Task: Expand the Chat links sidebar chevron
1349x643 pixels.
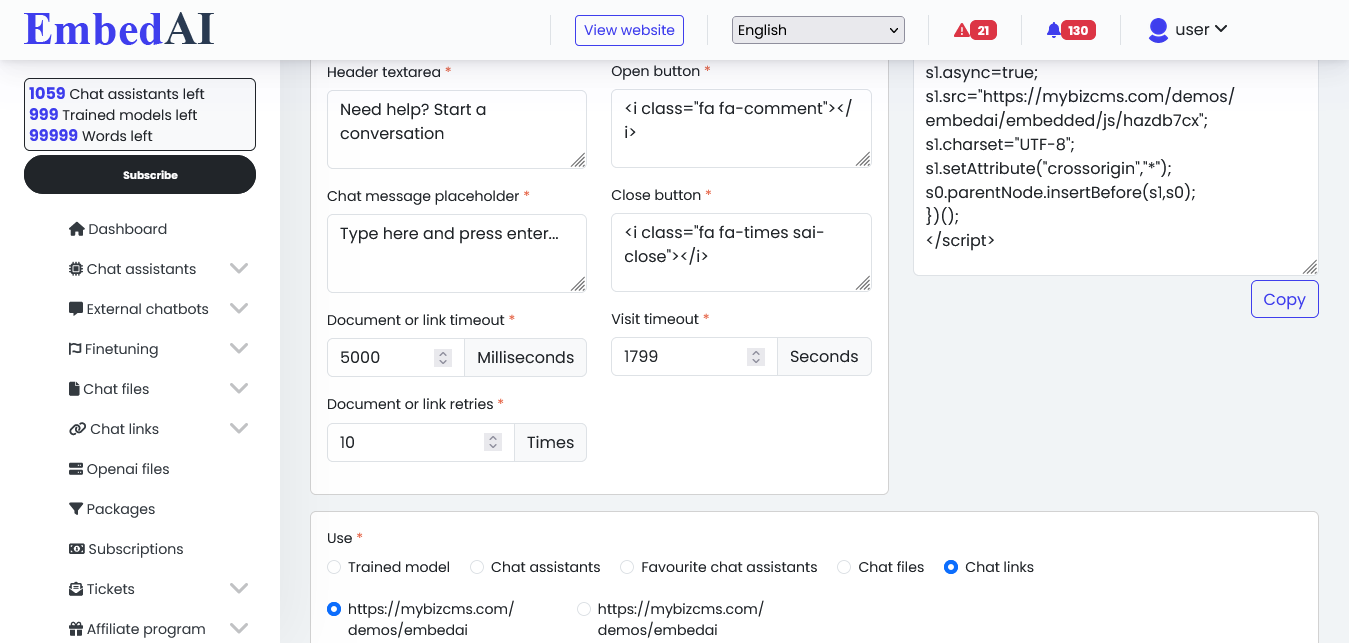Action: 239,428
